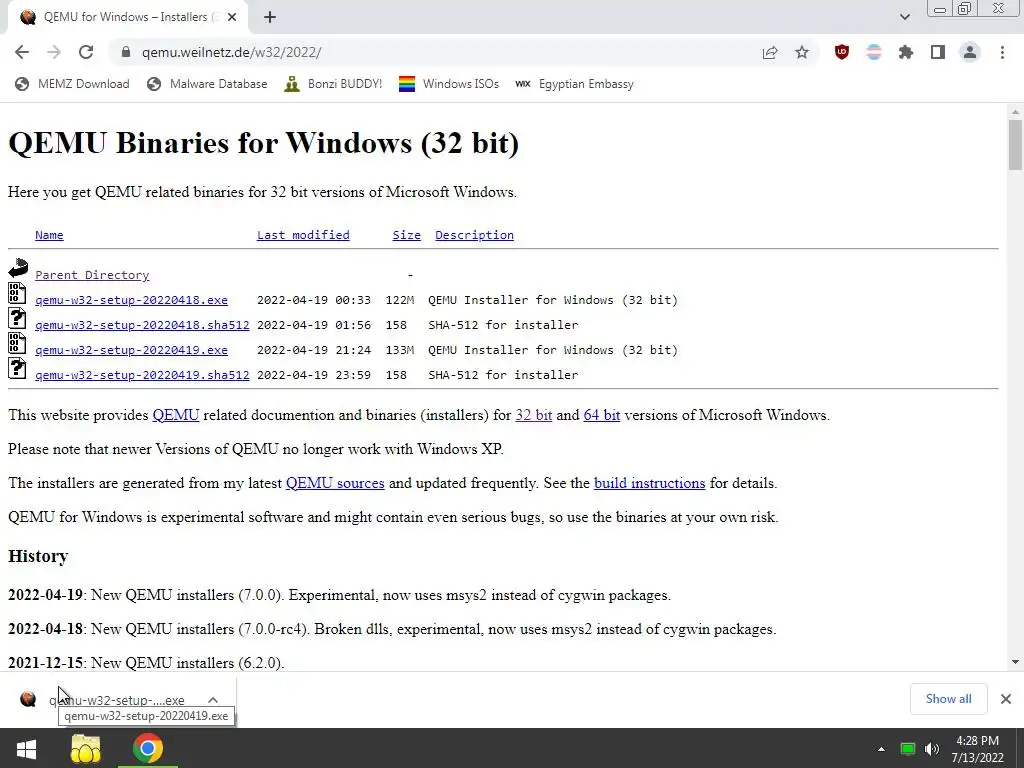Click the green network tray icon
Viewport: 1024px width, 768px height.
(x=908, y=749)
